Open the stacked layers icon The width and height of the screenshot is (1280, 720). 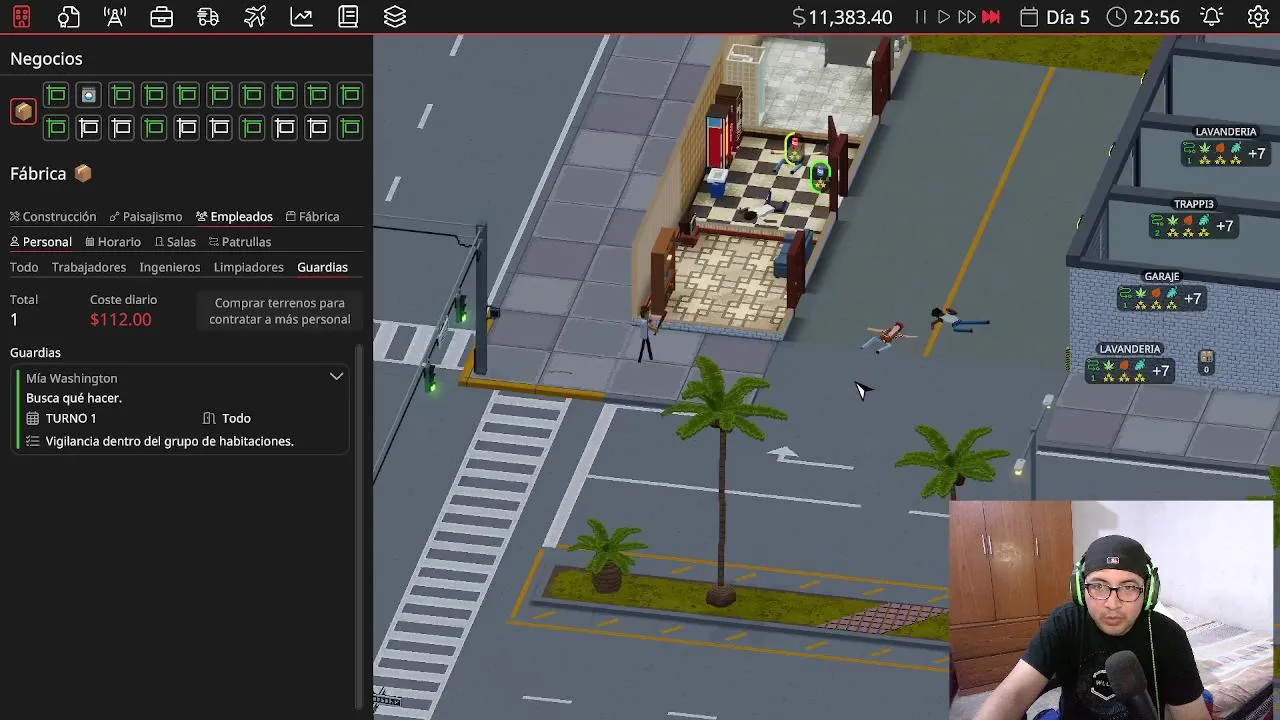pos(395,17)
